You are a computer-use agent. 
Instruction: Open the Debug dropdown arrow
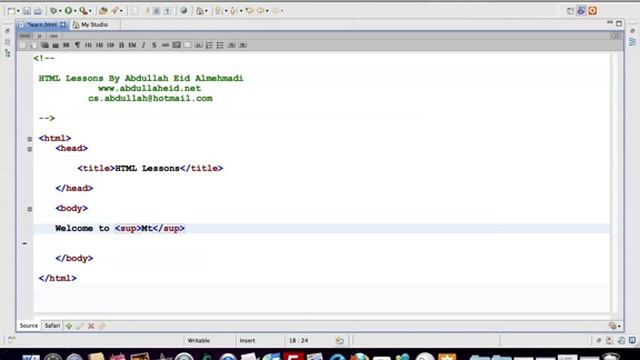click(60, 11)
